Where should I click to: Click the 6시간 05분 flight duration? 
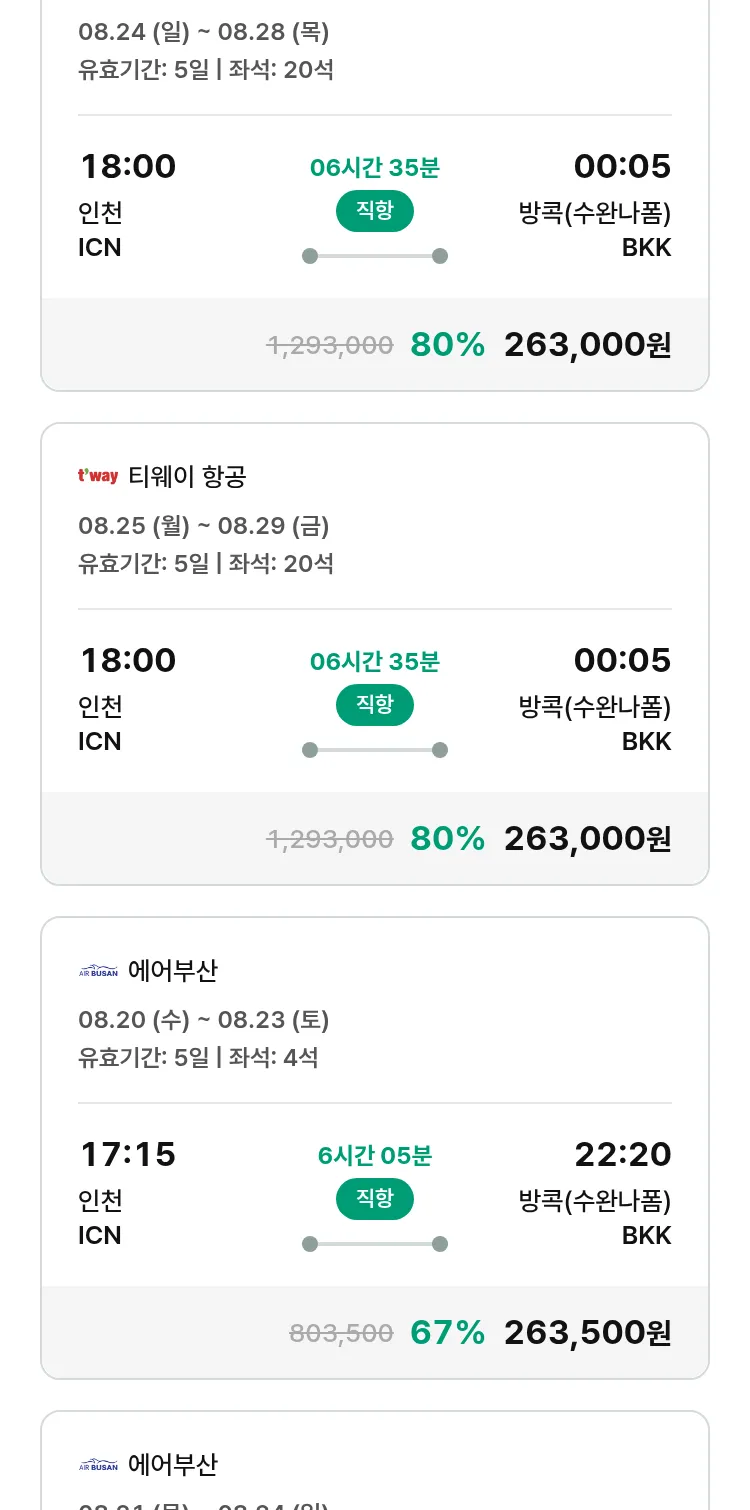[374, 1156]
